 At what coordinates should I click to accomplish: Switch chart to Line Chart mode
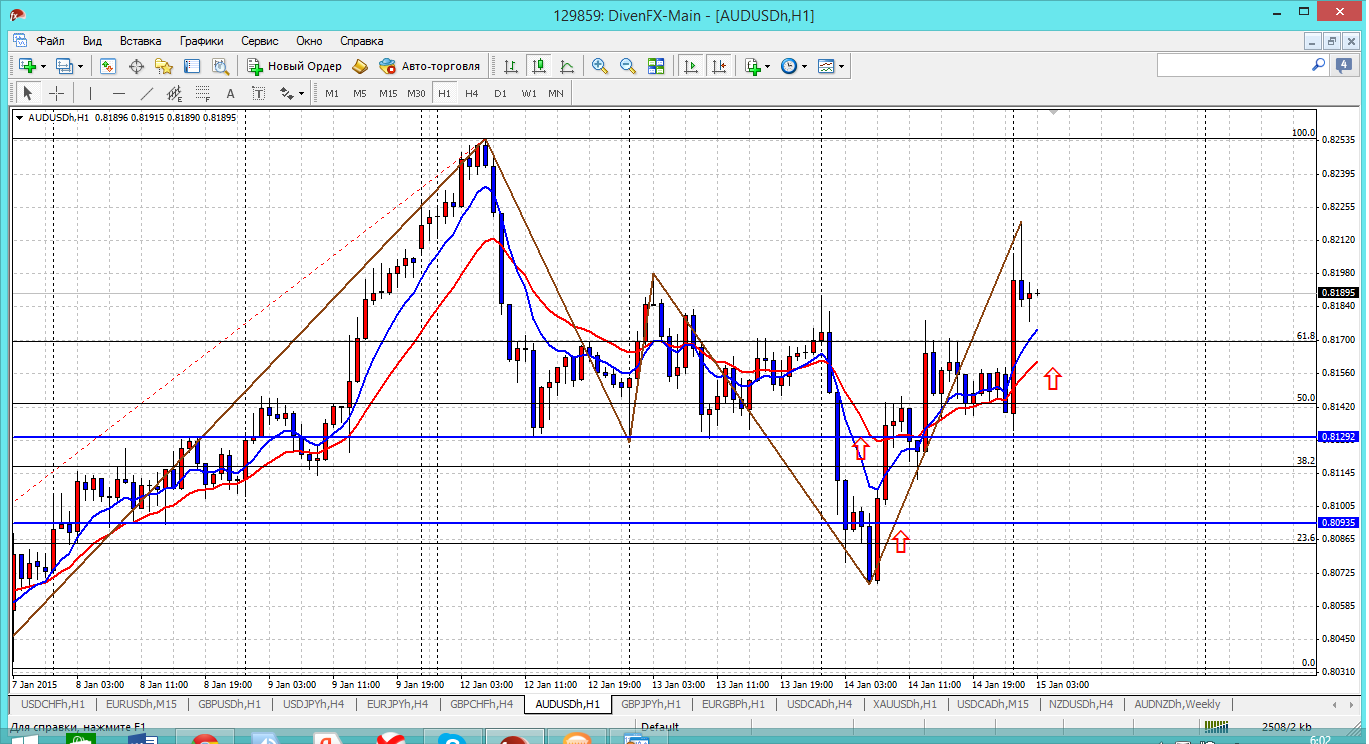click(x=567, y=66)
